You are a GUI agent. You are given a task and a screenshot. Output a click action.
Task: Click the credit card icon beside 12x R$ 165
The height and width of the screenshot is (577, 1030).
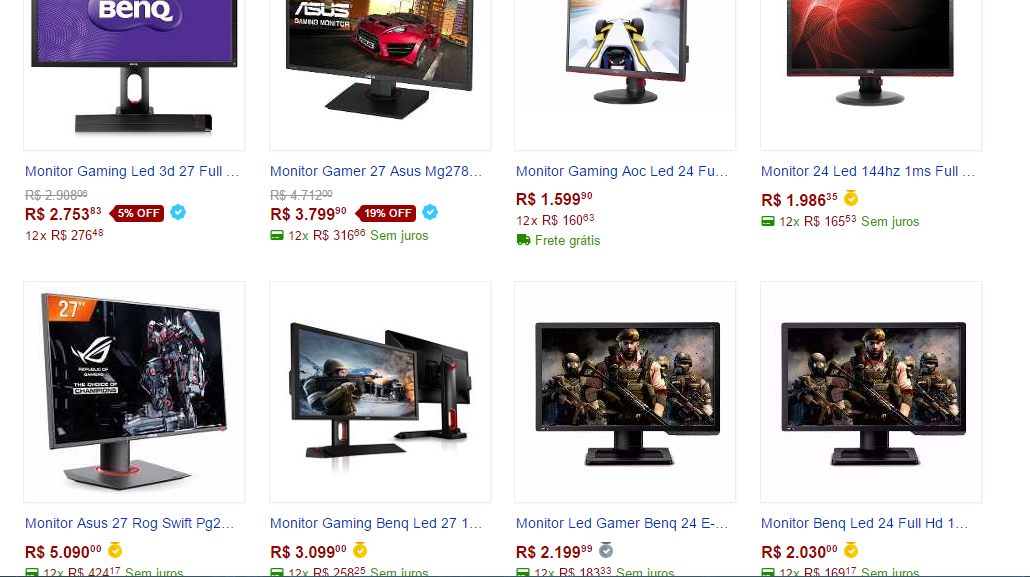pyautogui.click(x=768, y=221)
